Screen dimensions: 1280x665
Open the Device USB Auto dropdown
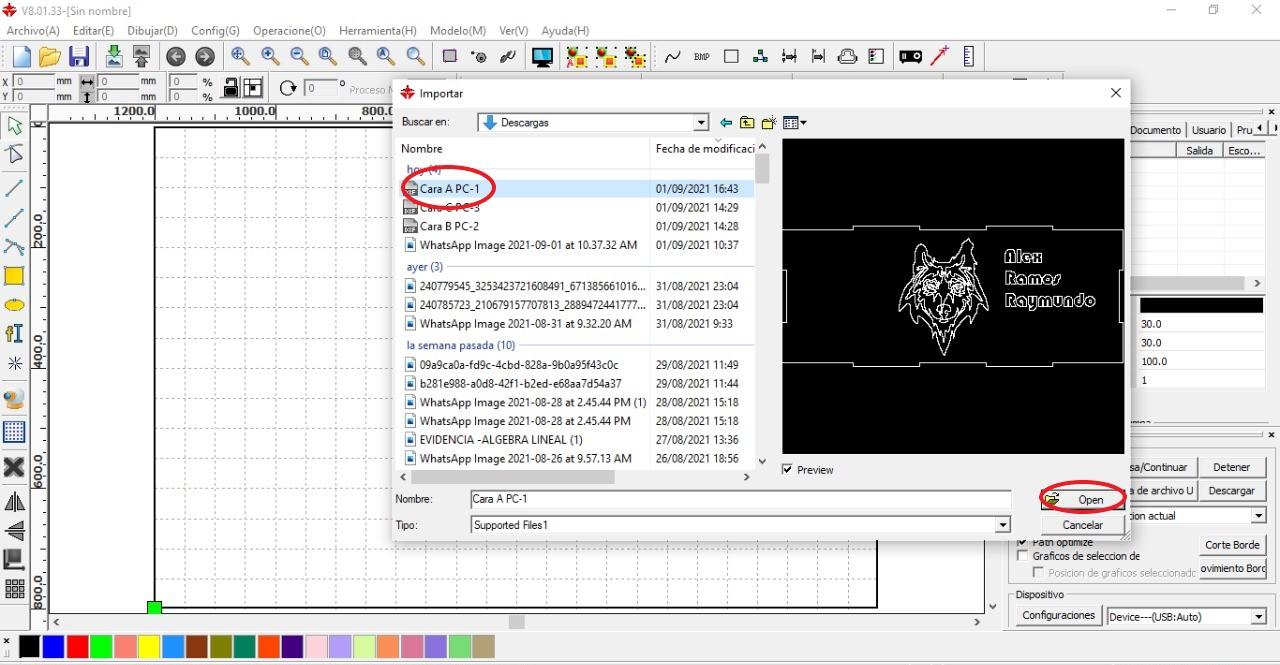[x=1259, y=617]
